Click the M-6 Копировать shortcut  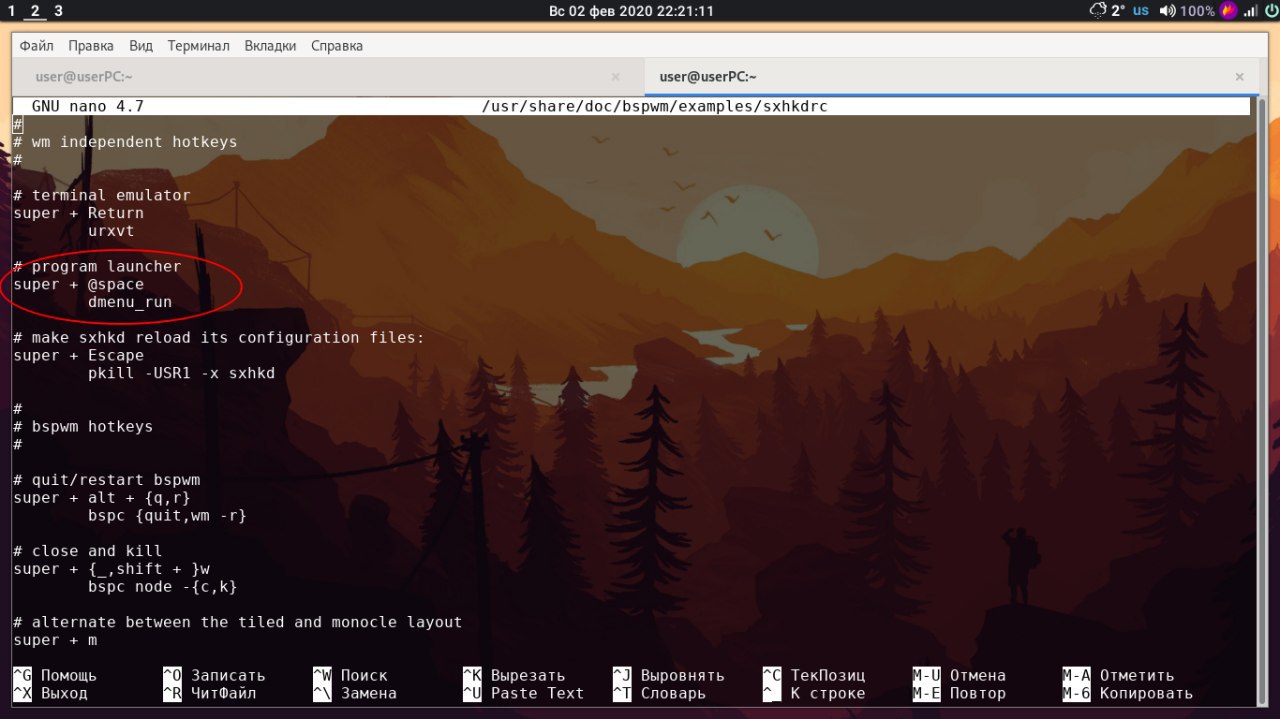pyautogui.click(x=1128, y=693)
